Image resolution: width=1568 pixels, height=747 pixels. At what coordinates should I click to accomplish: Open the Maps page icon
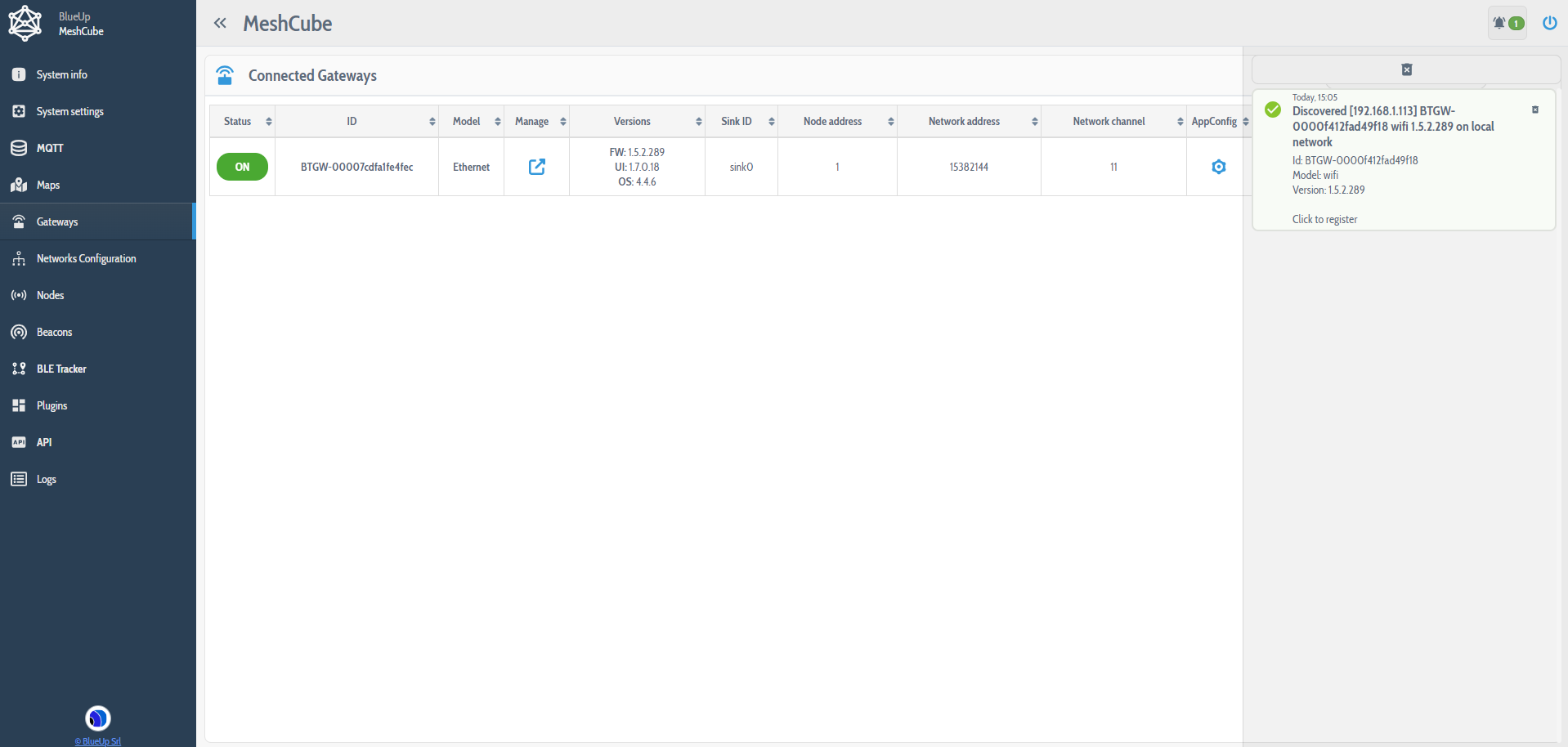click(19, 185)
